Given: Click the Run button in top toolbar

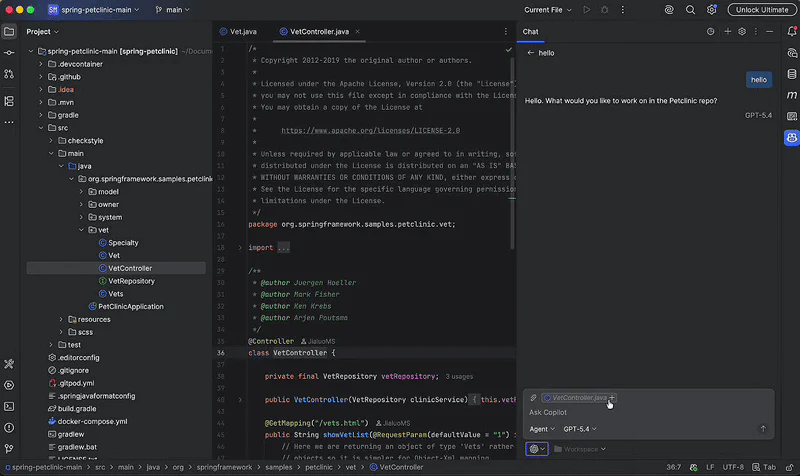Looking at the screenshot, I should pos(587,10).
